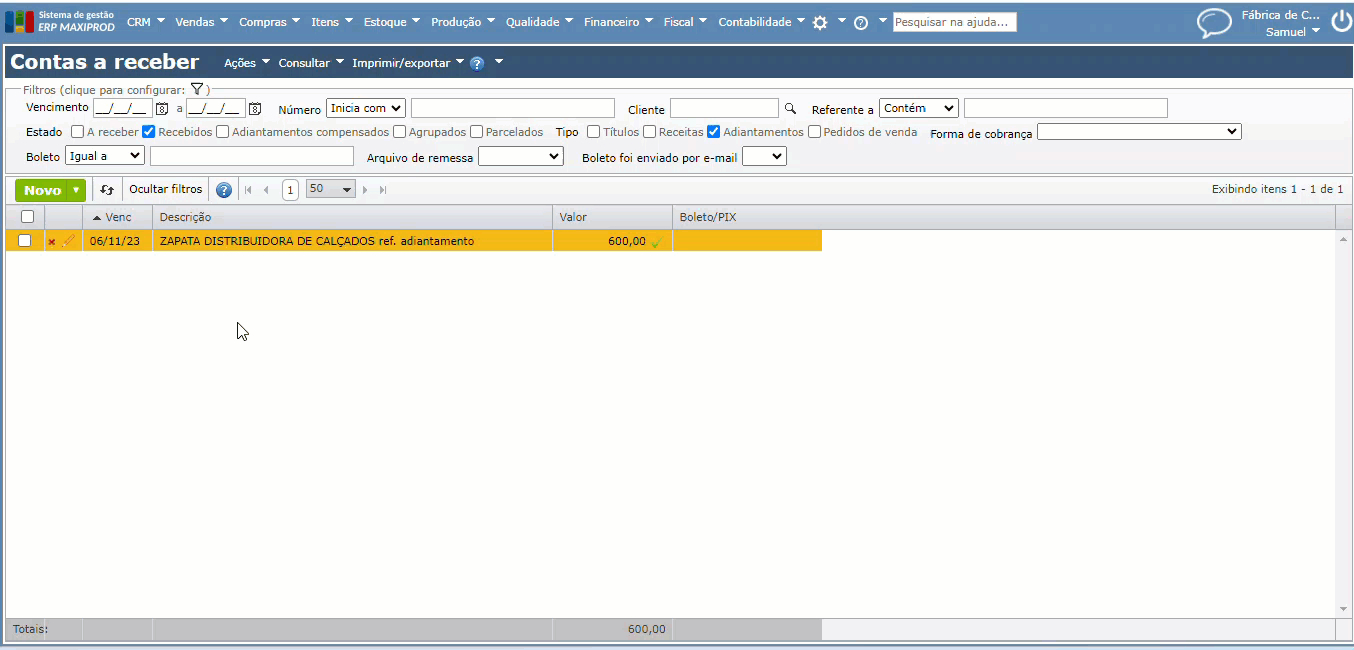Click the green checkmark beside 600,00
The width and height of the screenshot is (1354, 650).
click(656, 242)
